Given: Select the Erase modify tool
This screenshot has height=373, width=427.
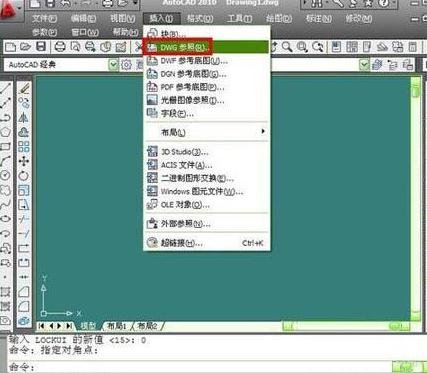Looking at the screenshot, I should point(24,88).
